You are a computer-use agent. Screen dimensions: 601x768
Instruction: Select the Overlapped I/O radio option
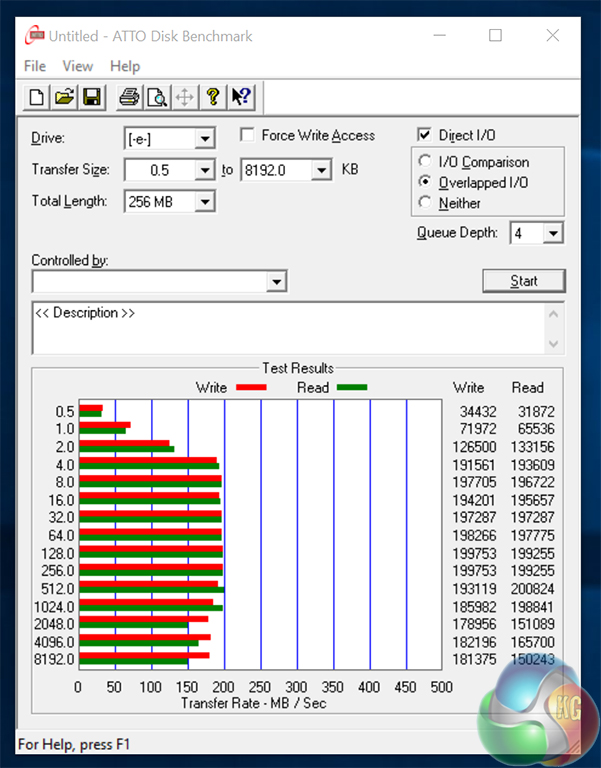[425, 182]
